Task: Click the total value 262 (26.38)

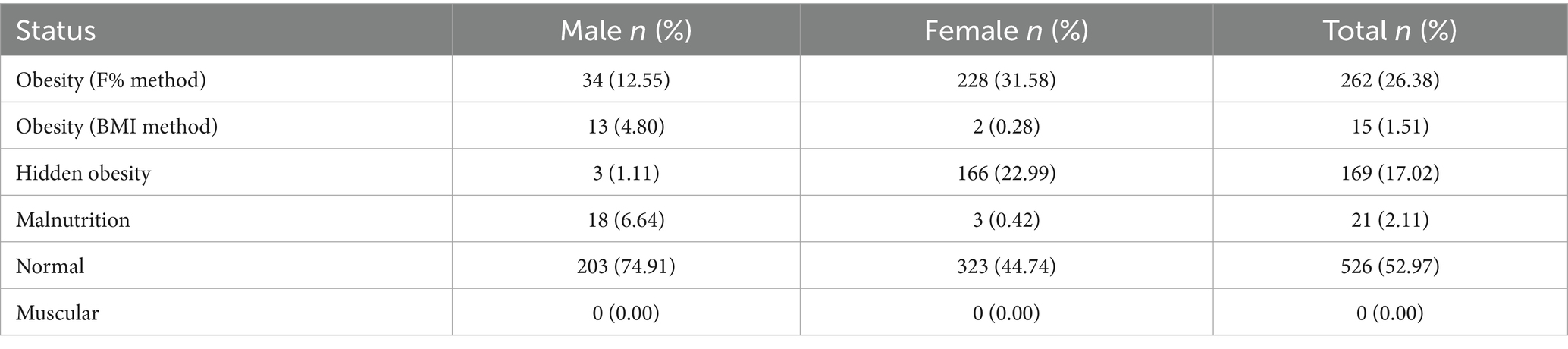Action: 1390,80
